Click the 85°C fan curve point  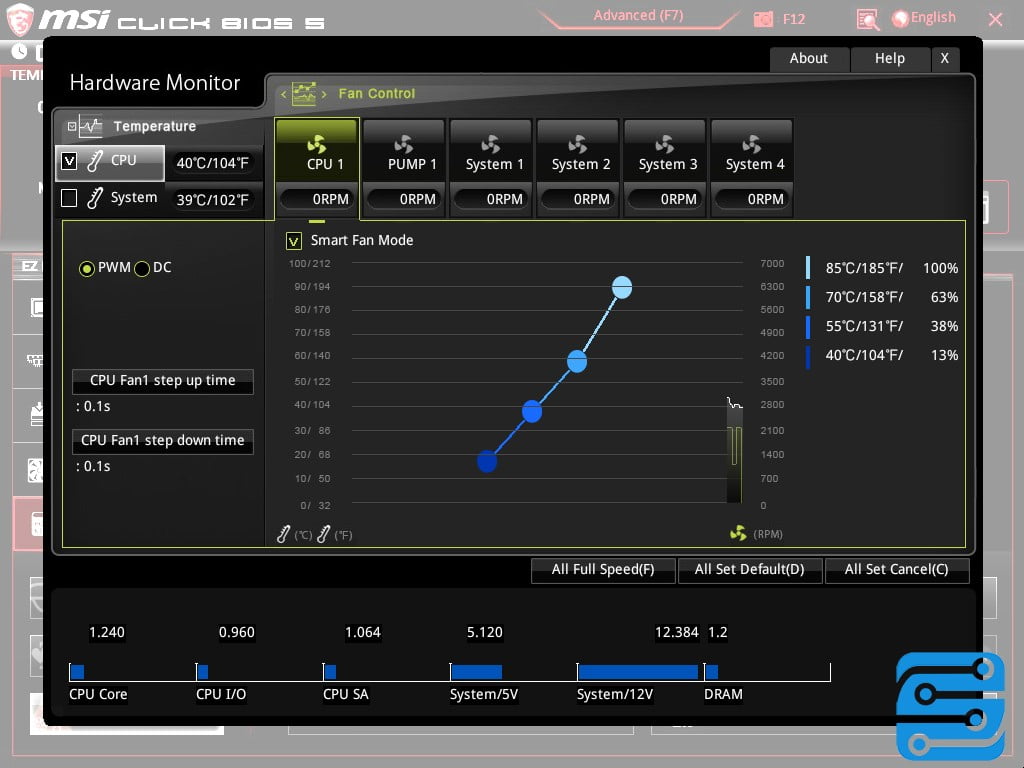click(622, 288)
